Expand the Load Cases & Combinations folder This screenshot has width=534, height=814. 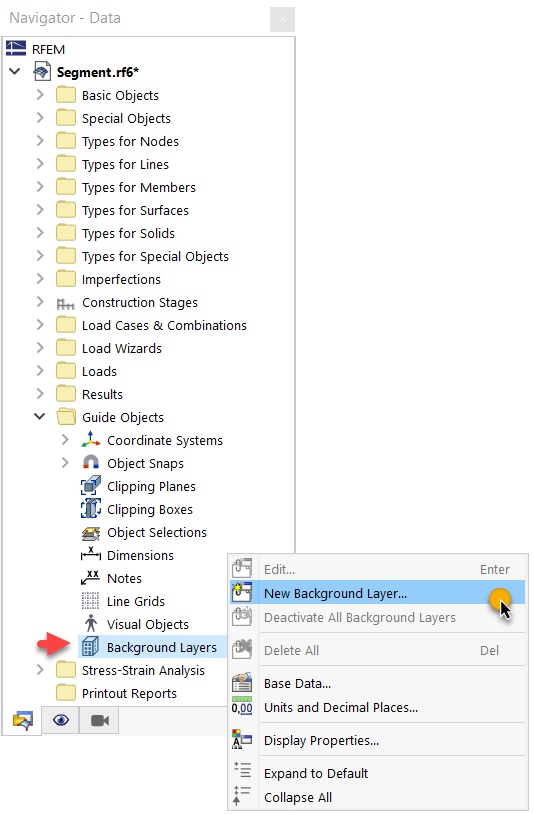coord(40,325)
